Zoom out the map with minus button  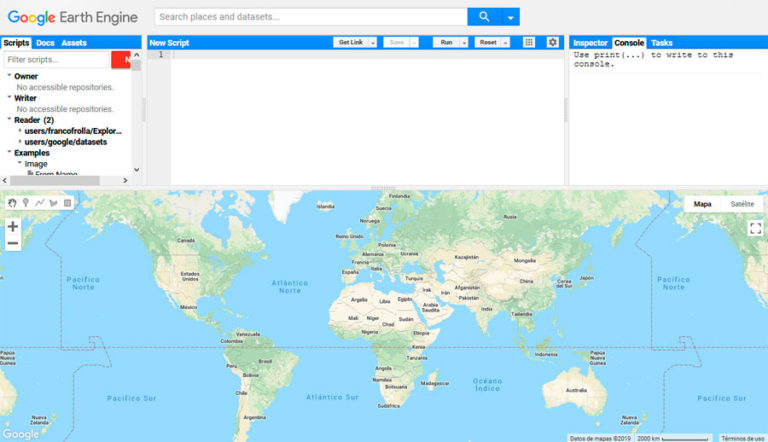click(x=13, y=243)
